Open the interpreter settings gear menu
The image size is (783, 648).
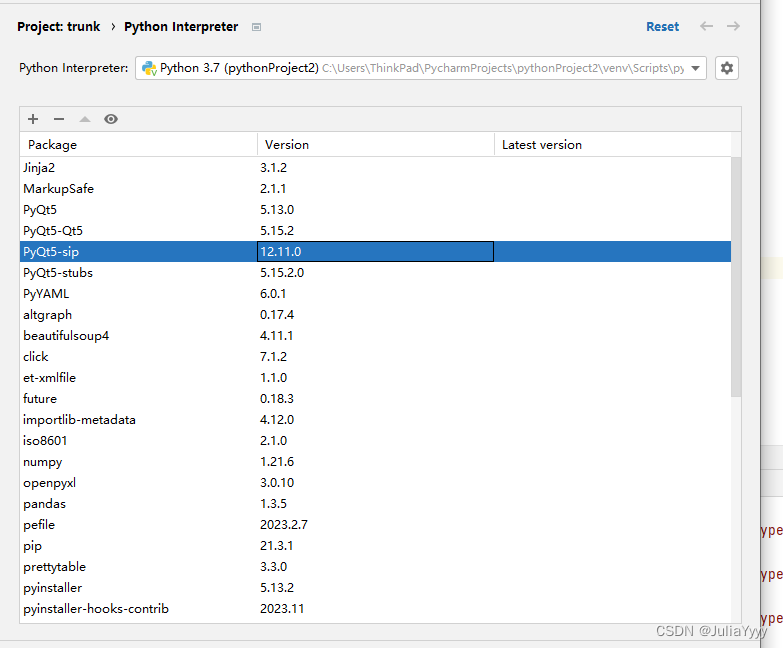[x=727, y=68]
